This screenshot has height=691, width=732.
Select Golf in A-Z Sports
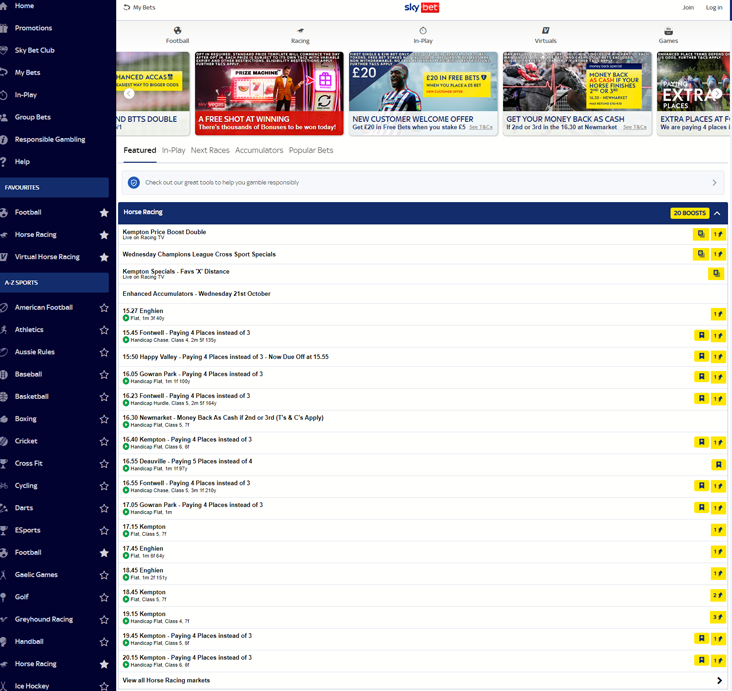click(21, 597)
